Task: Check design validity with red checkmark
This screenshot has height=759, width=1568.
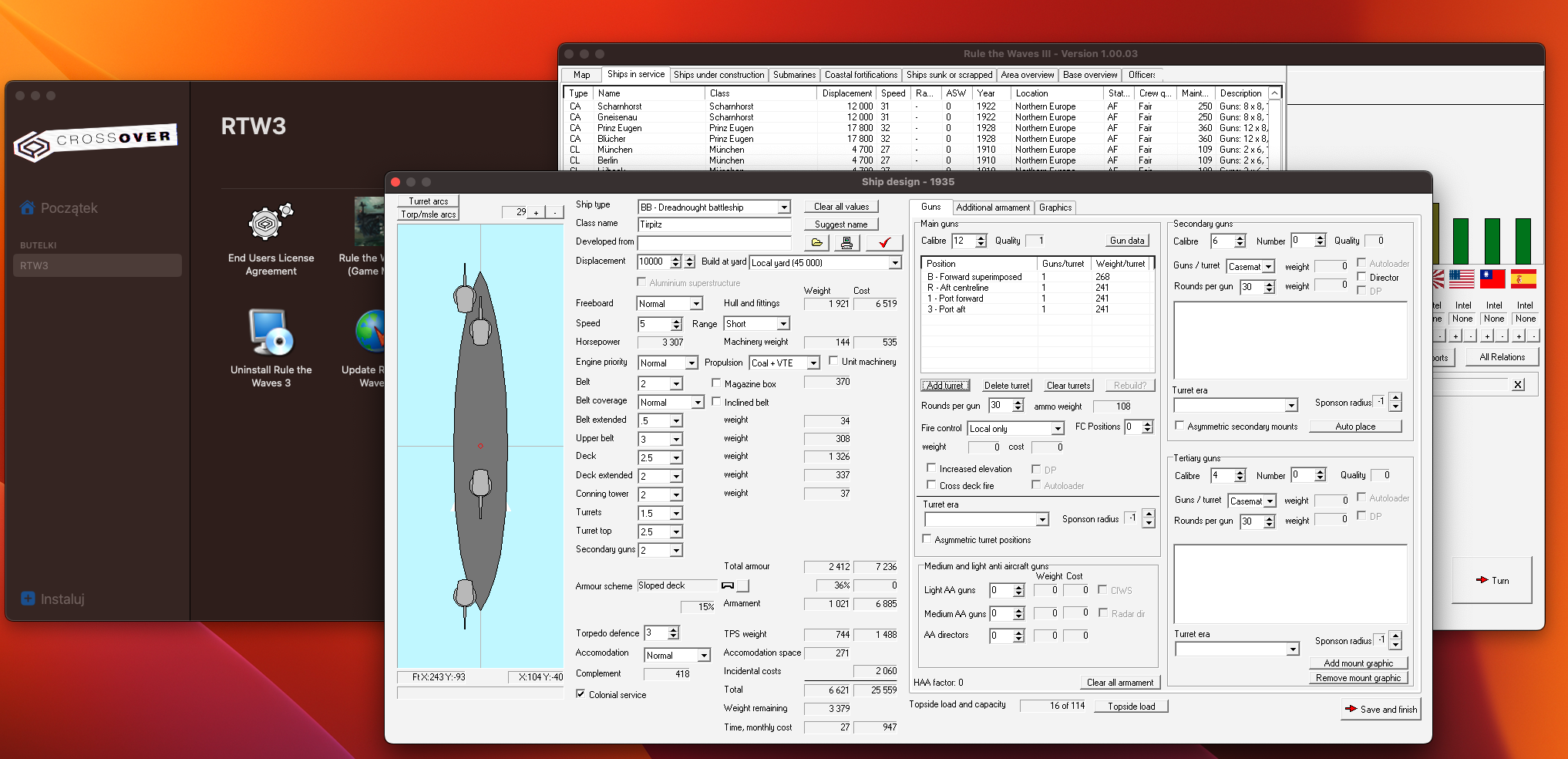Action: [x=884, y=243]
